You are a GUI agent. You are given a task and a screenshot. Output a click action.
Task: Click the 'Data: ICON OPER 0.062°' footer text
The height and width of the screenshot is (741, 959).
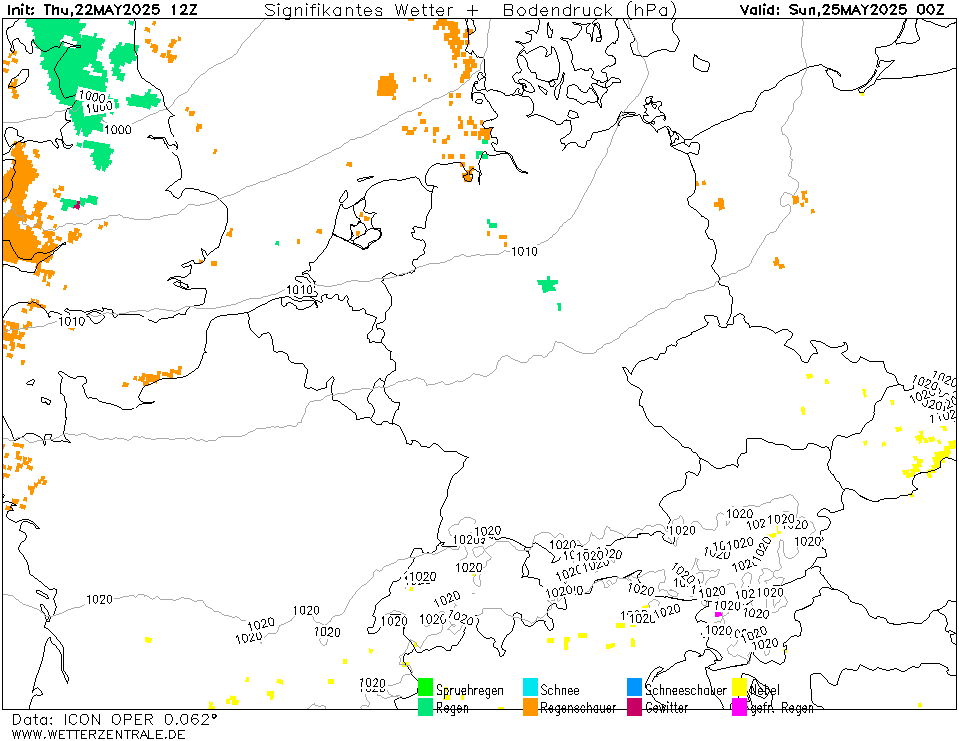pyautogui.click(x=114, y=720)
